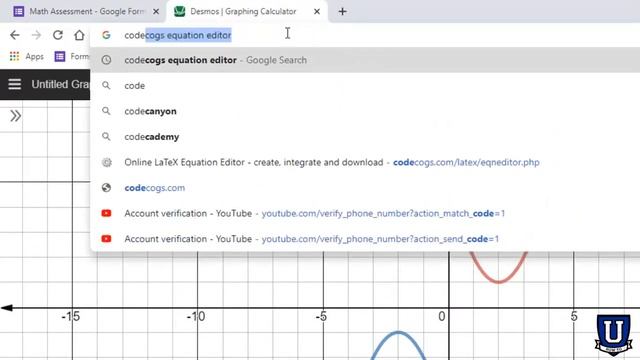Click the Google G icon in address bar

(107, 35)
